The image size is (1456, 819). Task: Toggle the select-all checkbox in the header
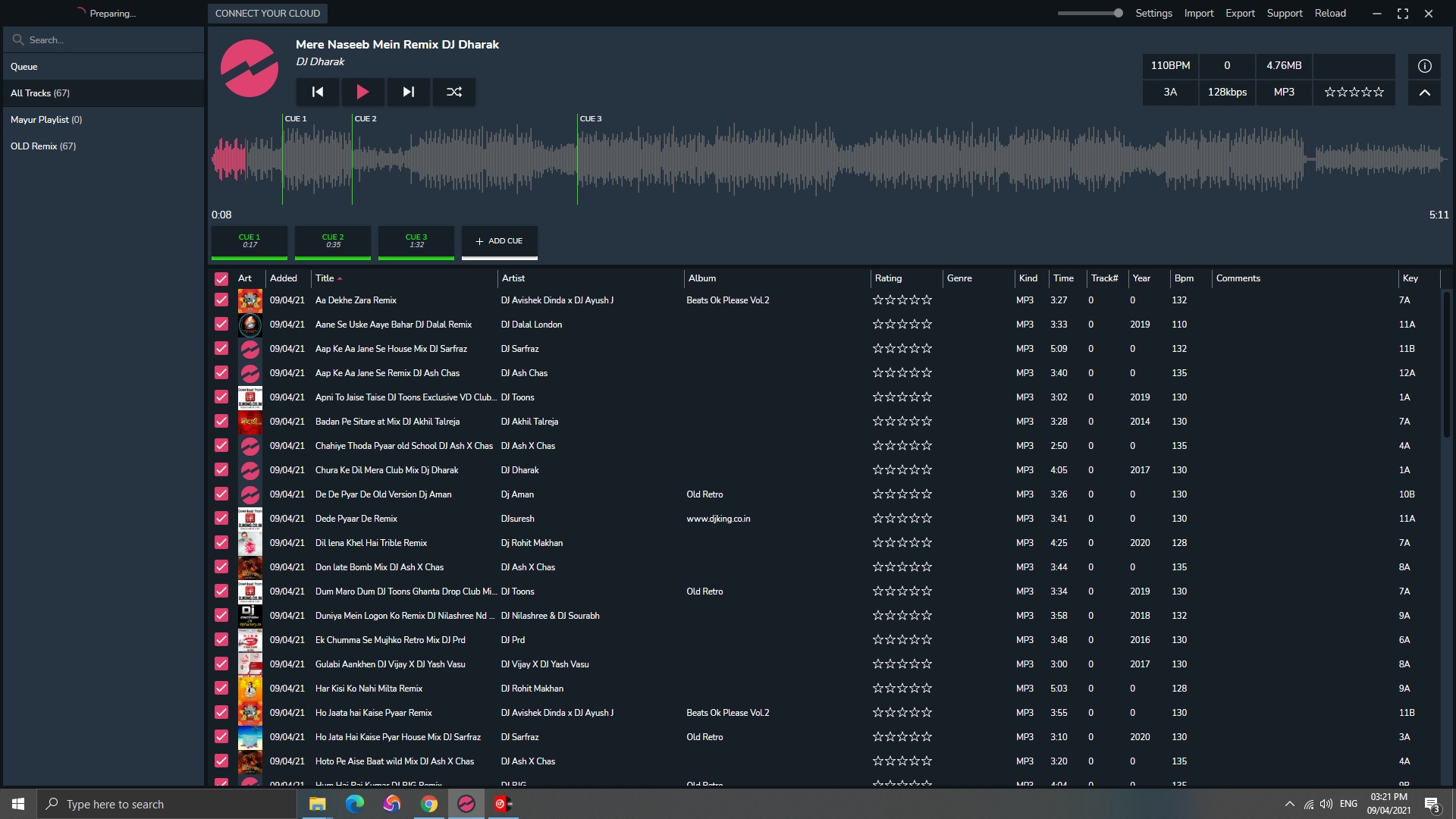click(x=221, y=278)
